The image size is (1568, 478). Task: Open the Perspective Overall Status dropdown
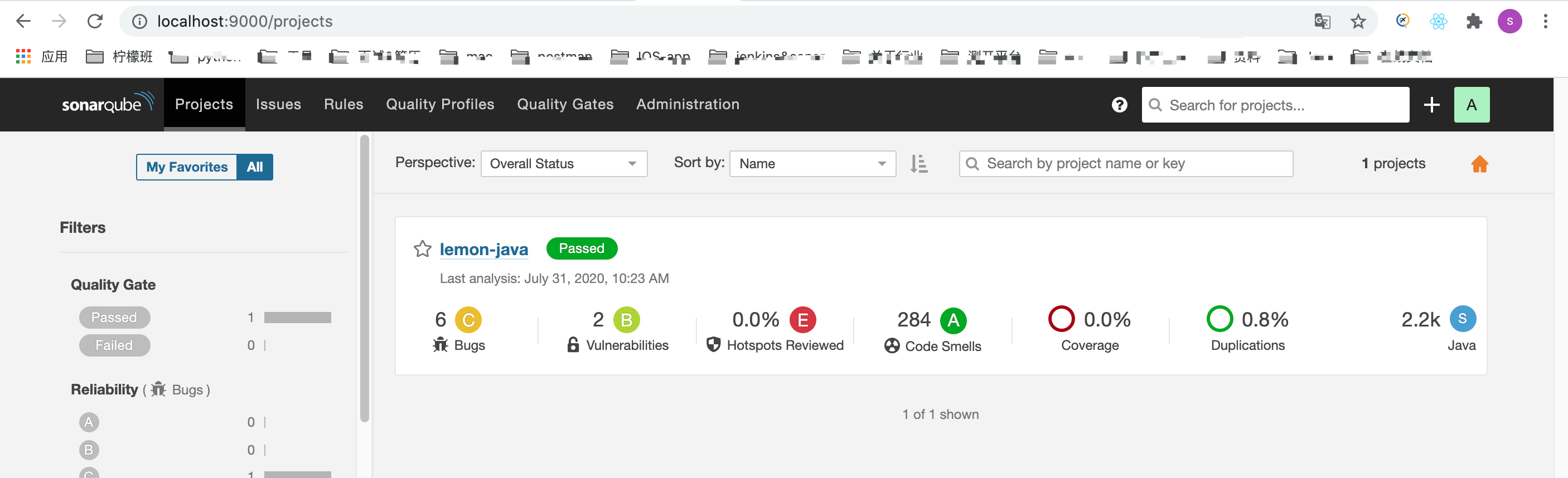point(563,164)
